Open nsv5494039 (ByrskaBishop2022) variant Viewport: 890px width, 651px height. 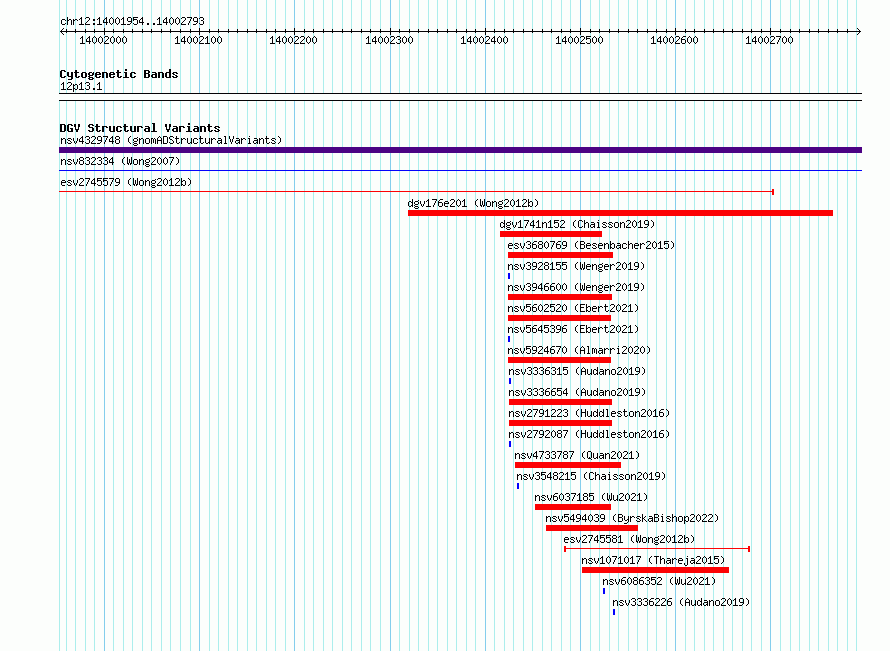tap(632, 518)
